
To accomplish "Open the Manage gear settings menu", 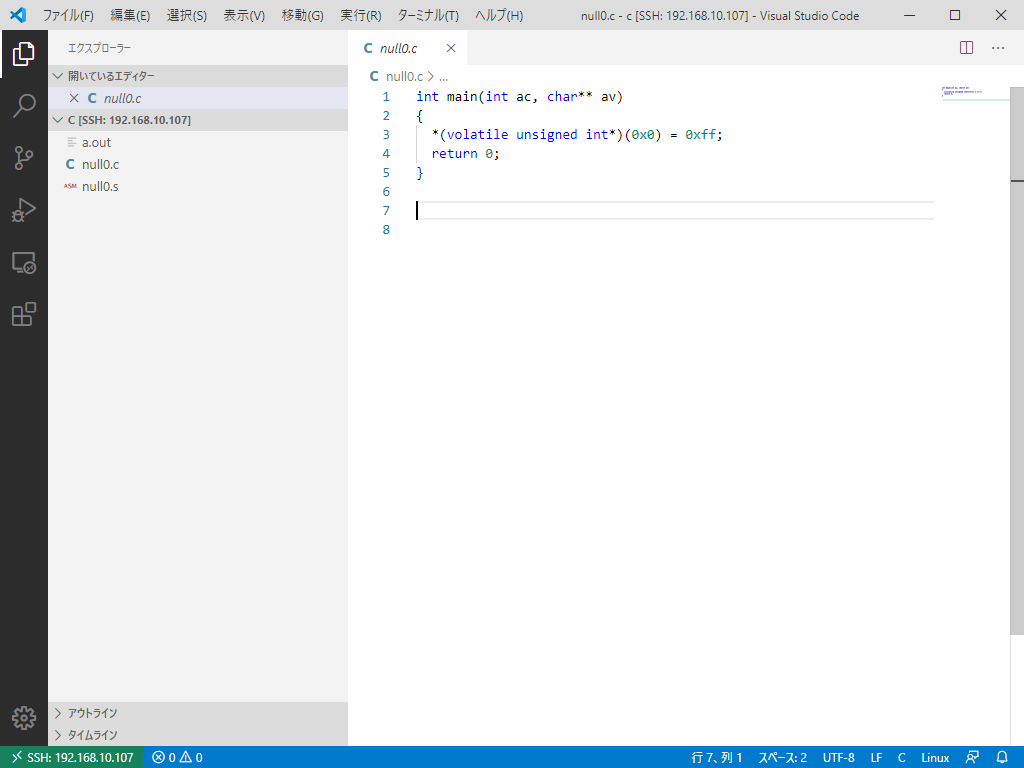I will (x=24, y=718).
